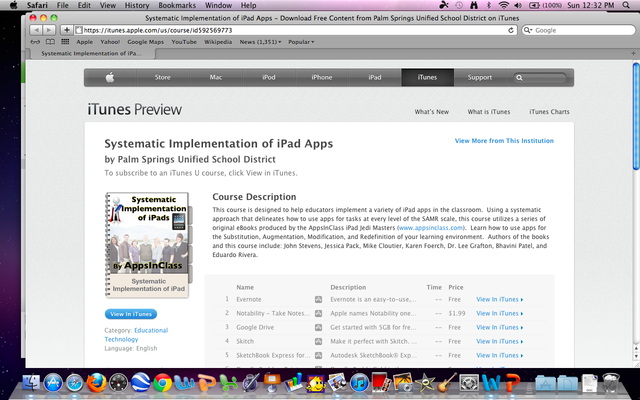
Task: Open iTunes from the dock
Action: pos(359,383)
